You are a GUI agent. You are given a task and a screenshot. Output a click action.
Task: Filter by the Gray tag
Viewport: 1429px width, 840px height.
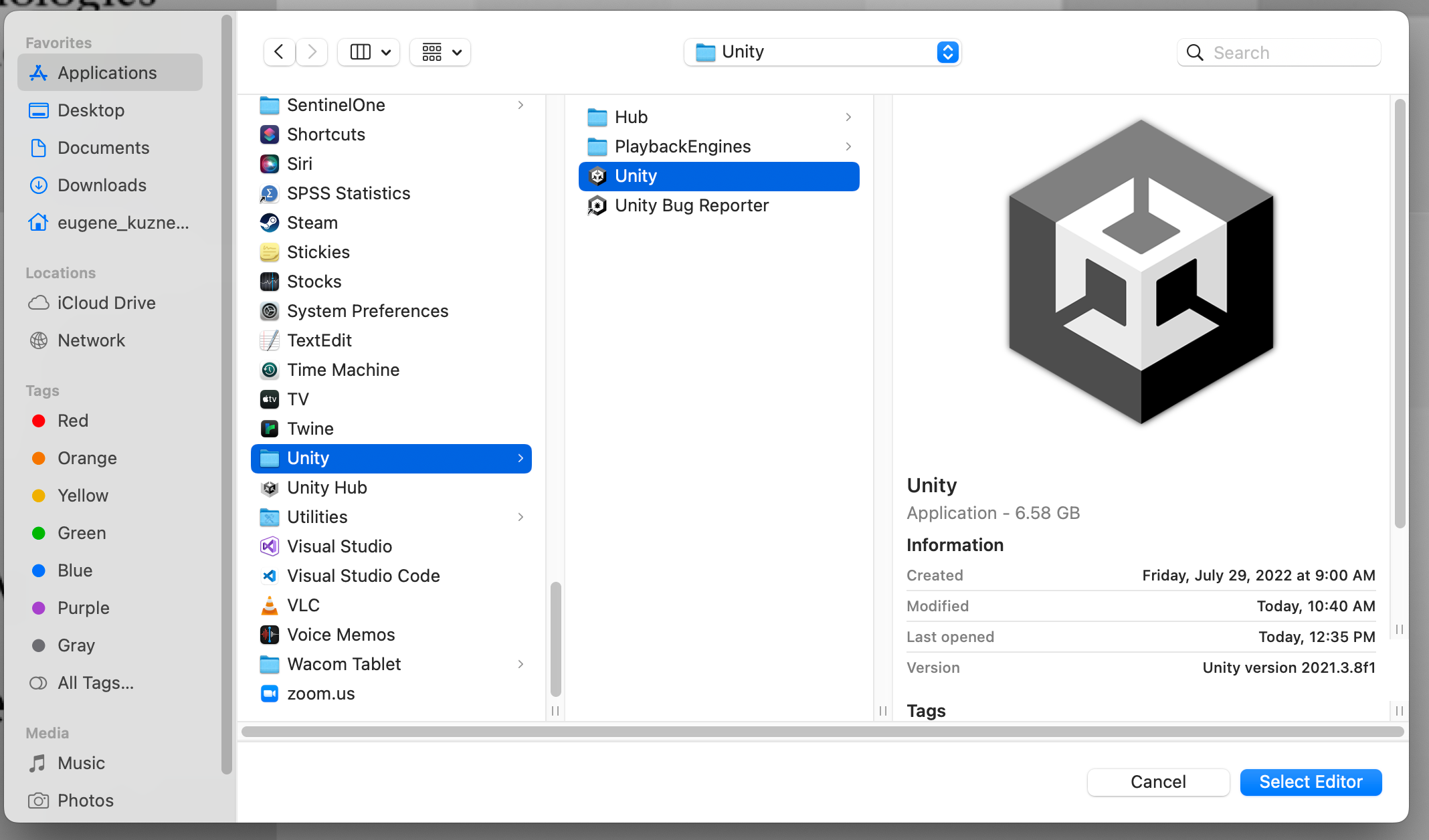tap(110, 645)
